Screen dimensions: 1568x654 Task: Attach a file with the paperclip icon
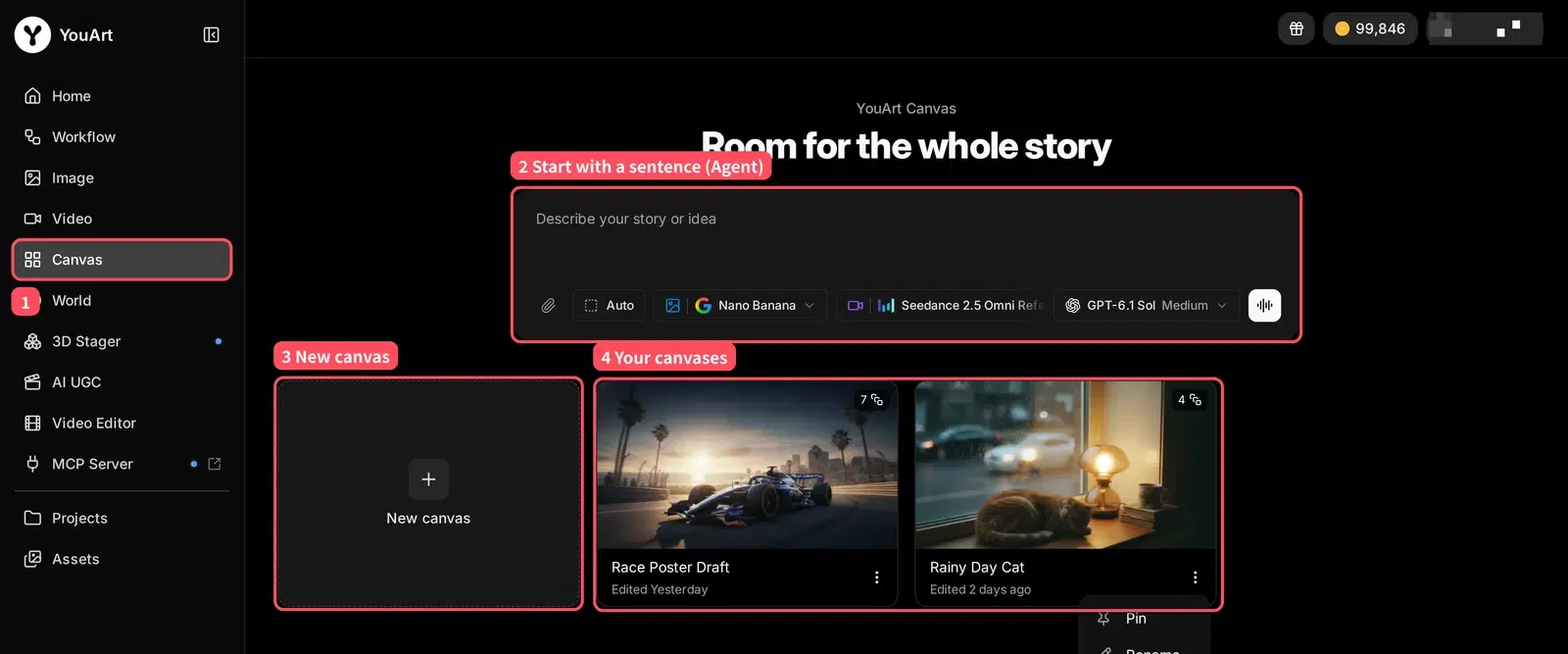coord(549,305)
